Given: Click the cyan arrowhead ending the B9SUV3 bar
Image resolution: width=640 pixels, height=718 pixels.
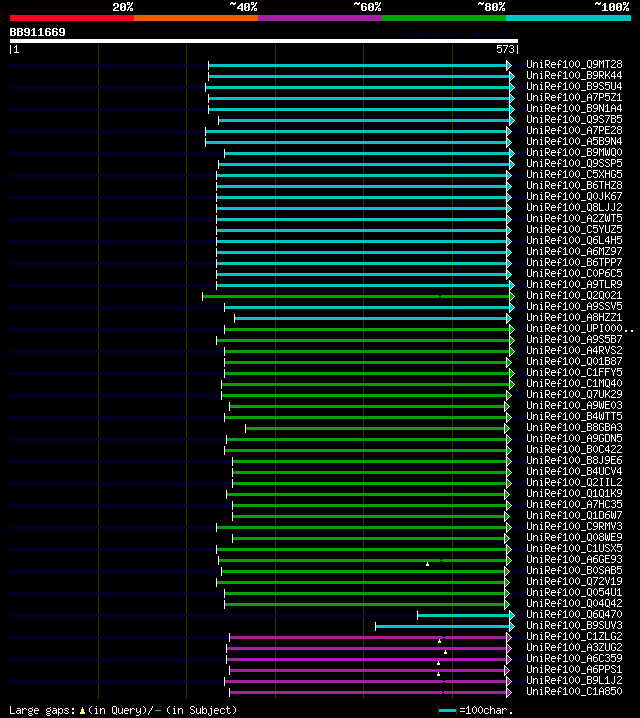Looking at the screenshot, I should [512, 626].
